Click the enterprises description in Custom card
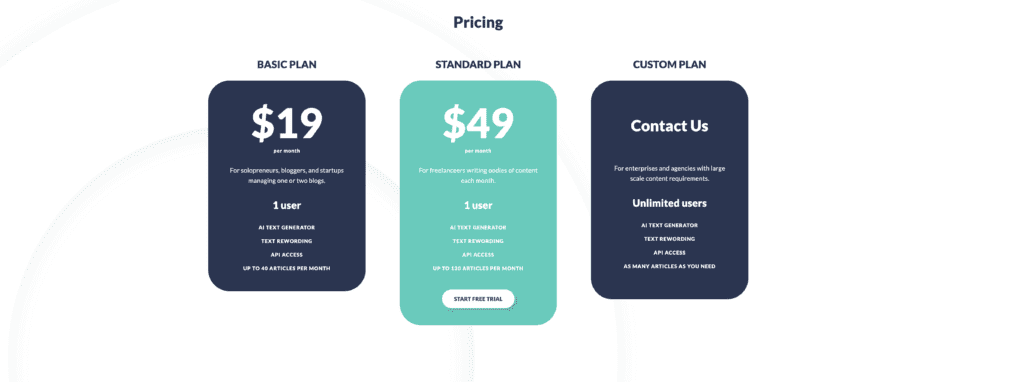This screenshot has height=382, width=1024. coord(669,173)
